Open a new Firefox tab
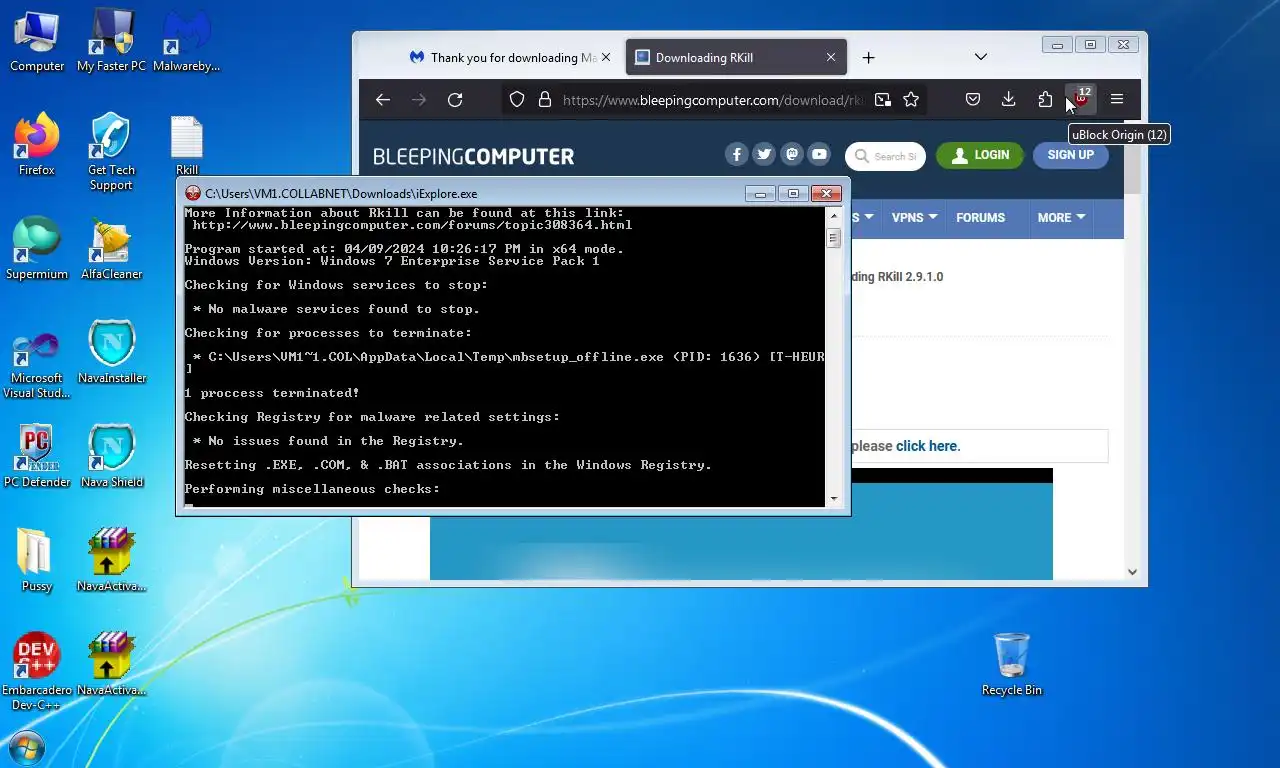 point(868,57)
